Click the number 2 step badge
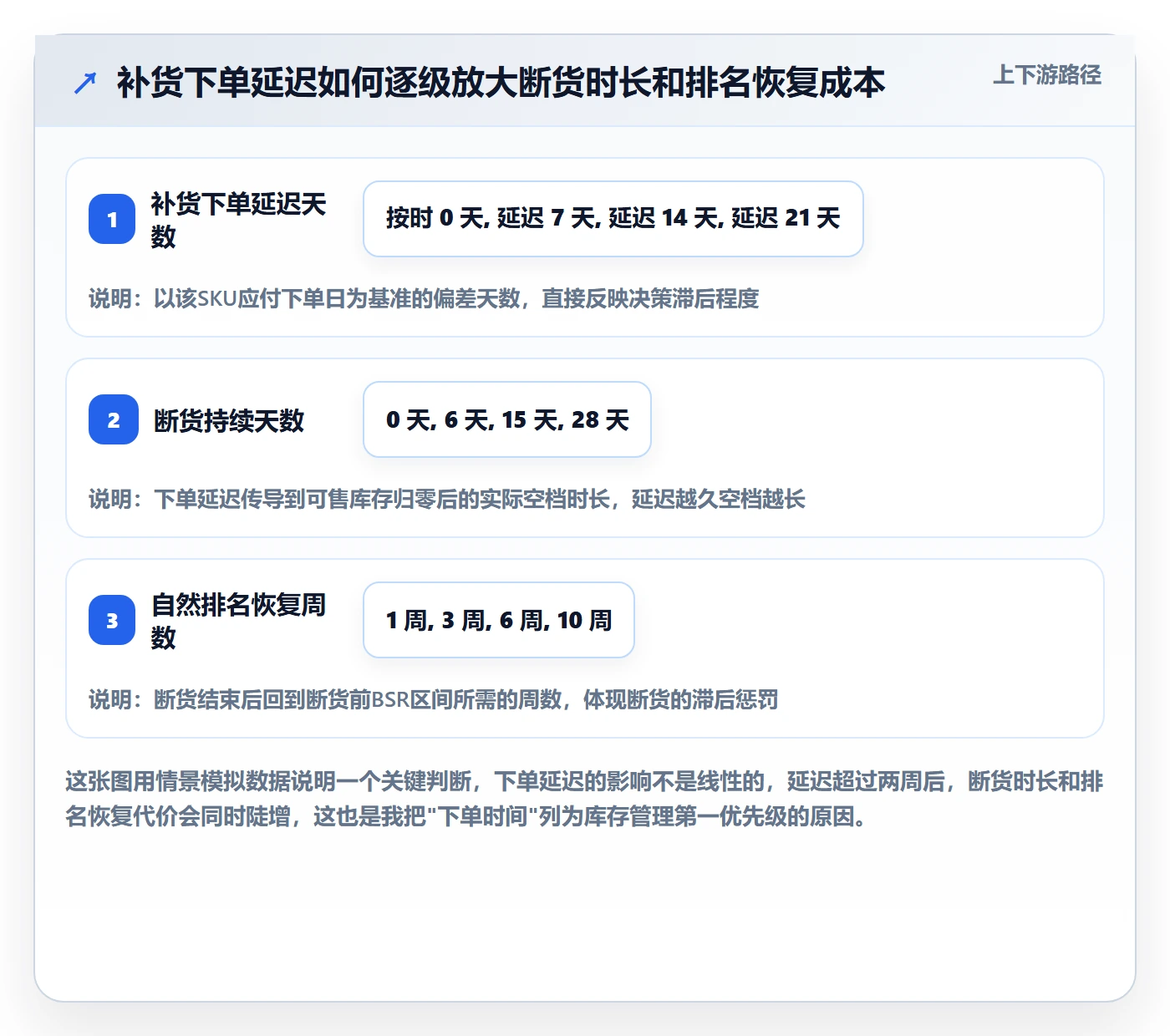 (114, 419)
